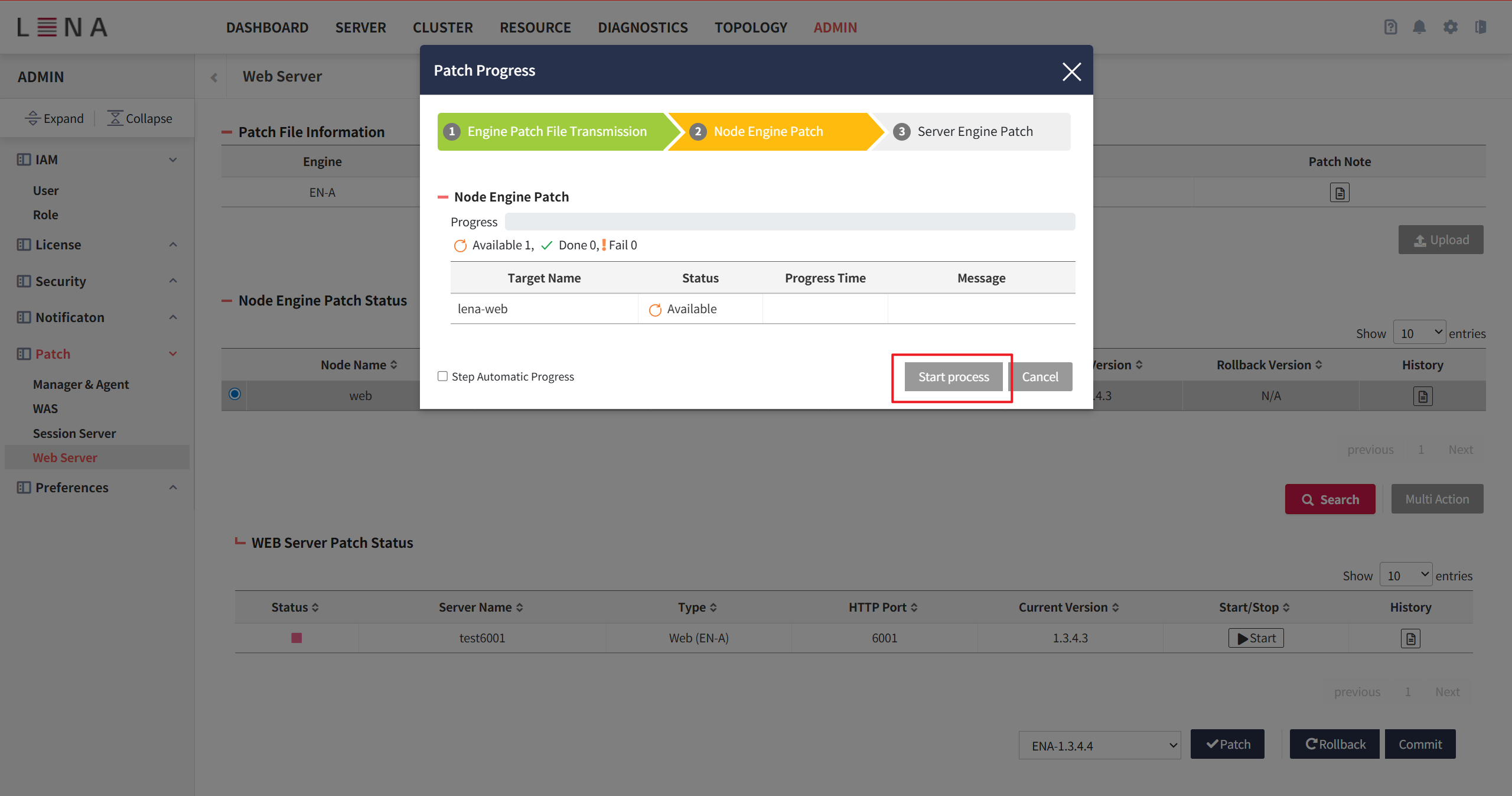1512x796 pixels.
Task: Click the Patch panel icon in sidebar
Action: [24, 354]
